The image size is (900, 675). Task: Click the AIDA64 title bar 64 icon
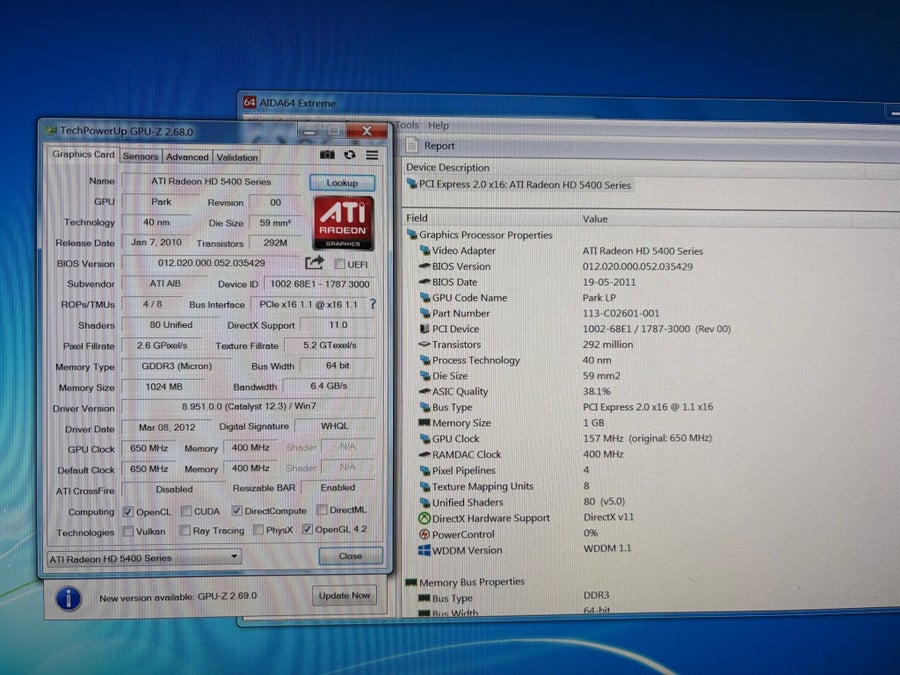coord(249,102)
